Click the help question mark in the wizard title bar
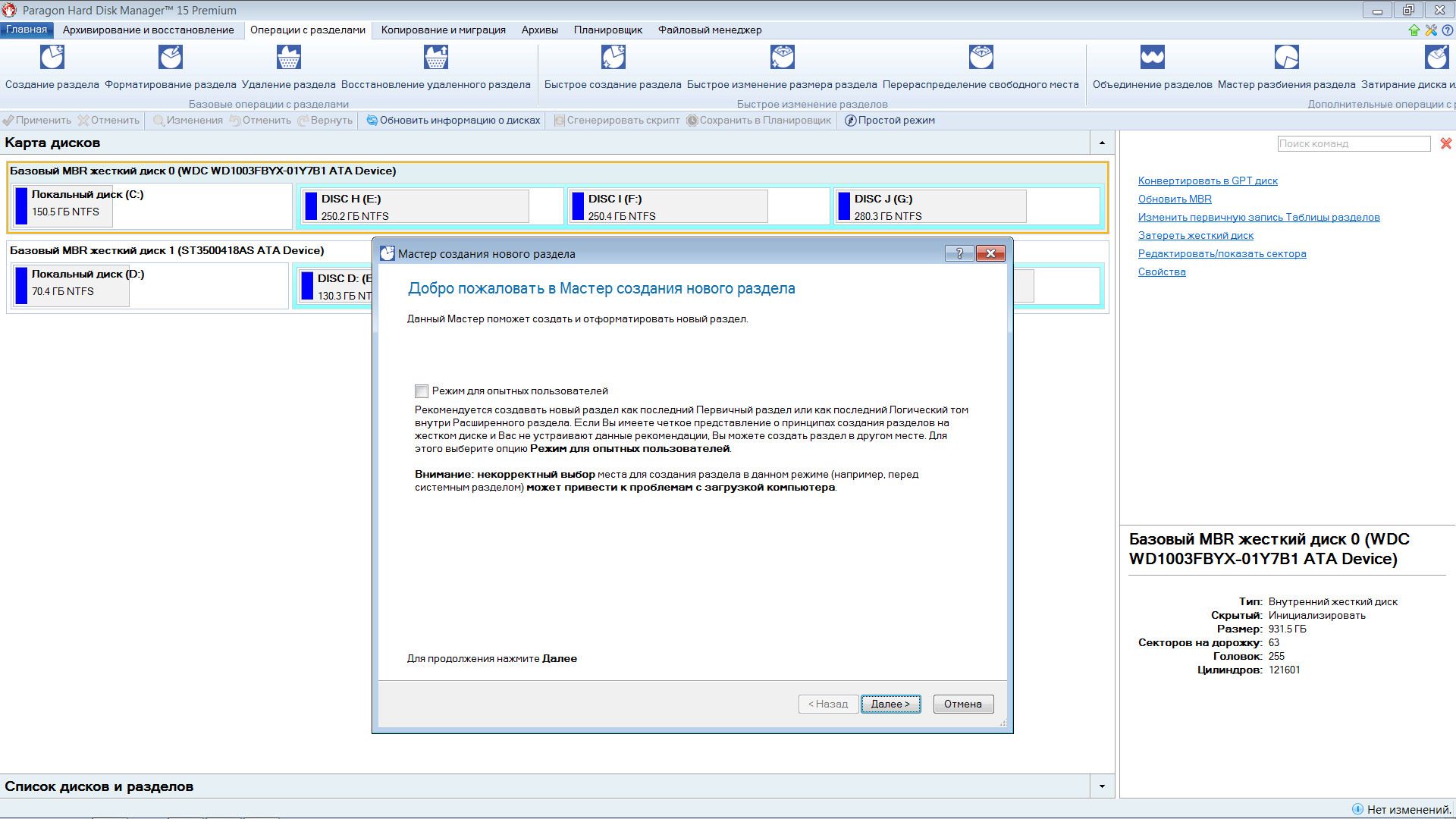 click(959, 253)
